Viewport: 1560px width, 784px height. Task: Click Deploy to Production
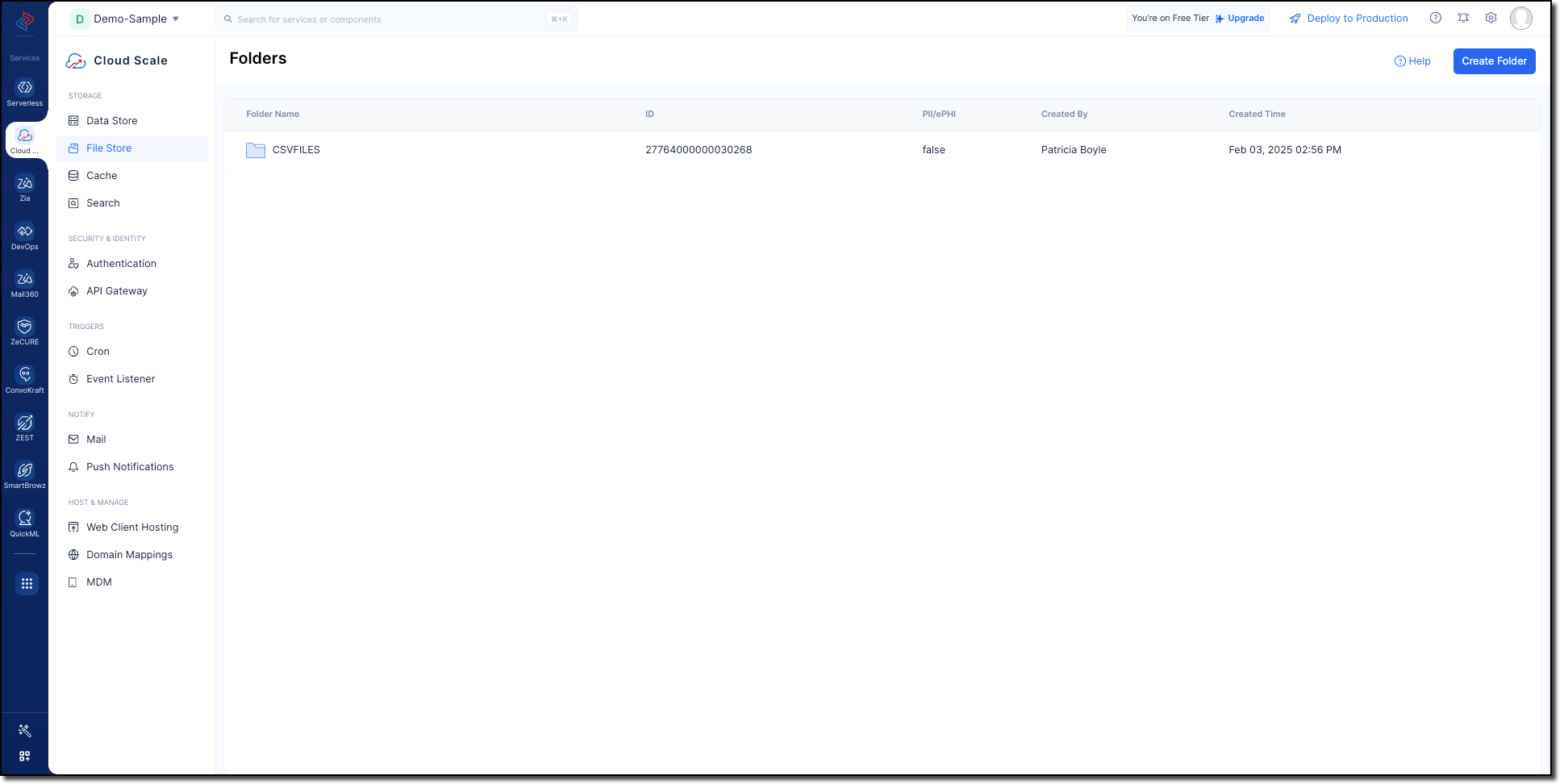[1349, 19]
